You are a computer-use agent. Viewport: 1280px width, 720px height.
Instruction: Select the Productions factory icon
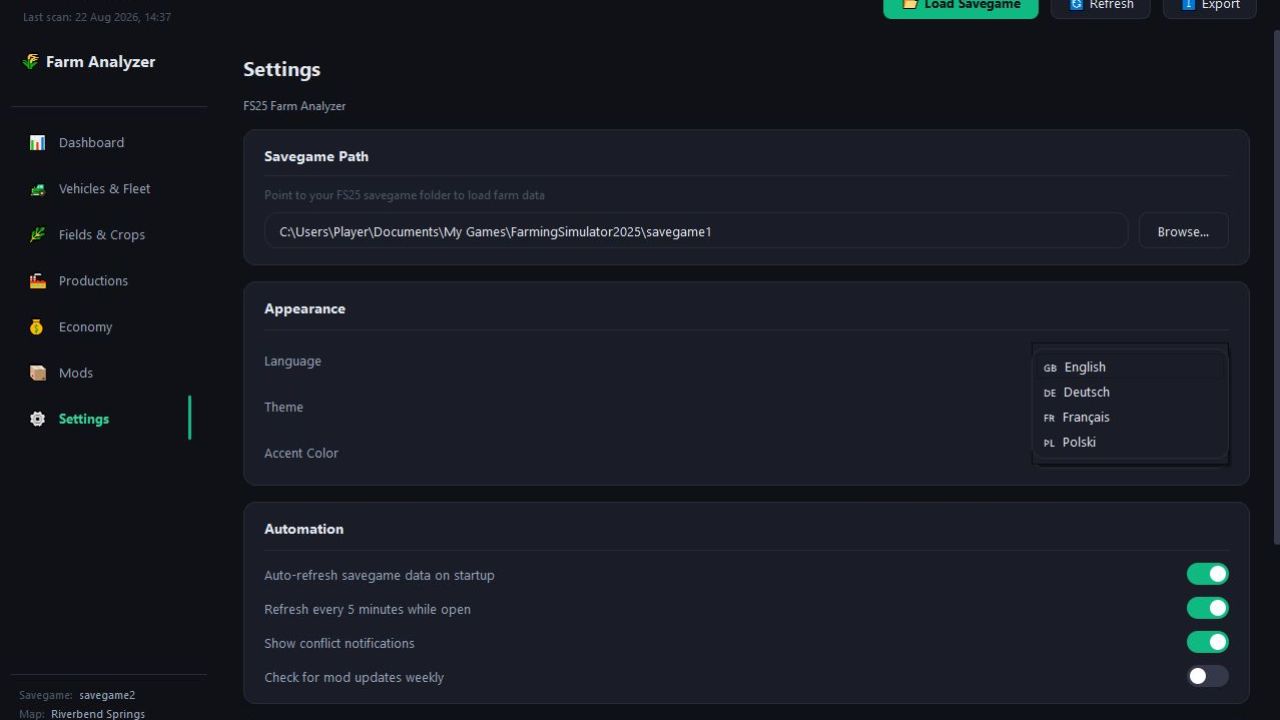pos(37,281)
